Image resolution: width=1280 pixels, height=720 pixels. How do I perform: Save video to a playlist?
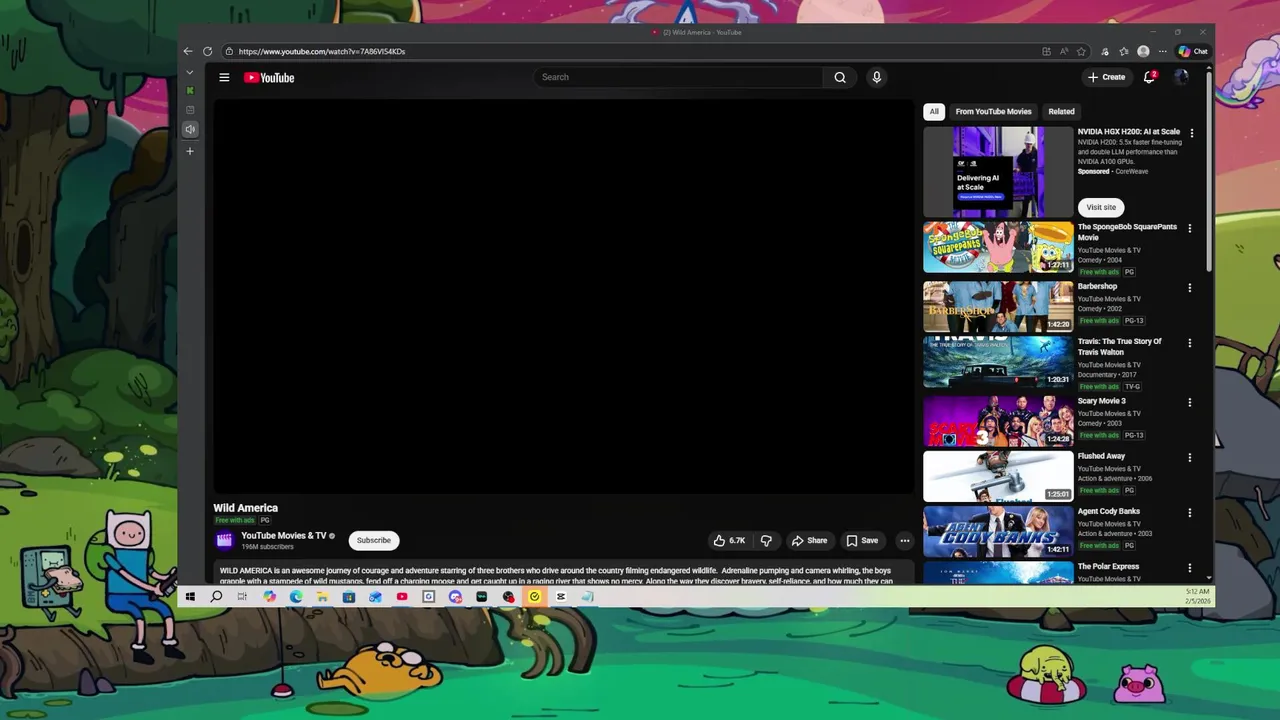click(x=862, y=540)
